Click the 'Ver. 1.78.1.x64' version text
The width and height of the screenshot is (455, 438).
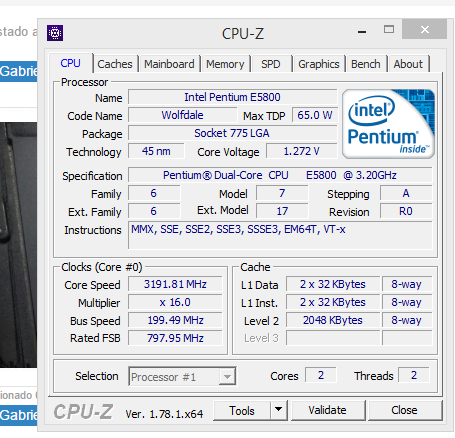[164, 414]
